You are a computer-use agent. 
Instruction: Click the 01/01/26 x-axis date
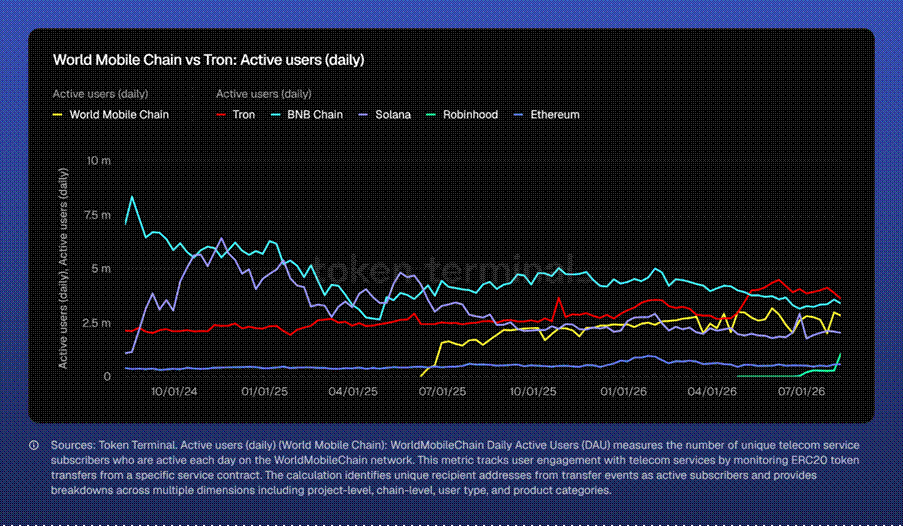tap(624, 391)
